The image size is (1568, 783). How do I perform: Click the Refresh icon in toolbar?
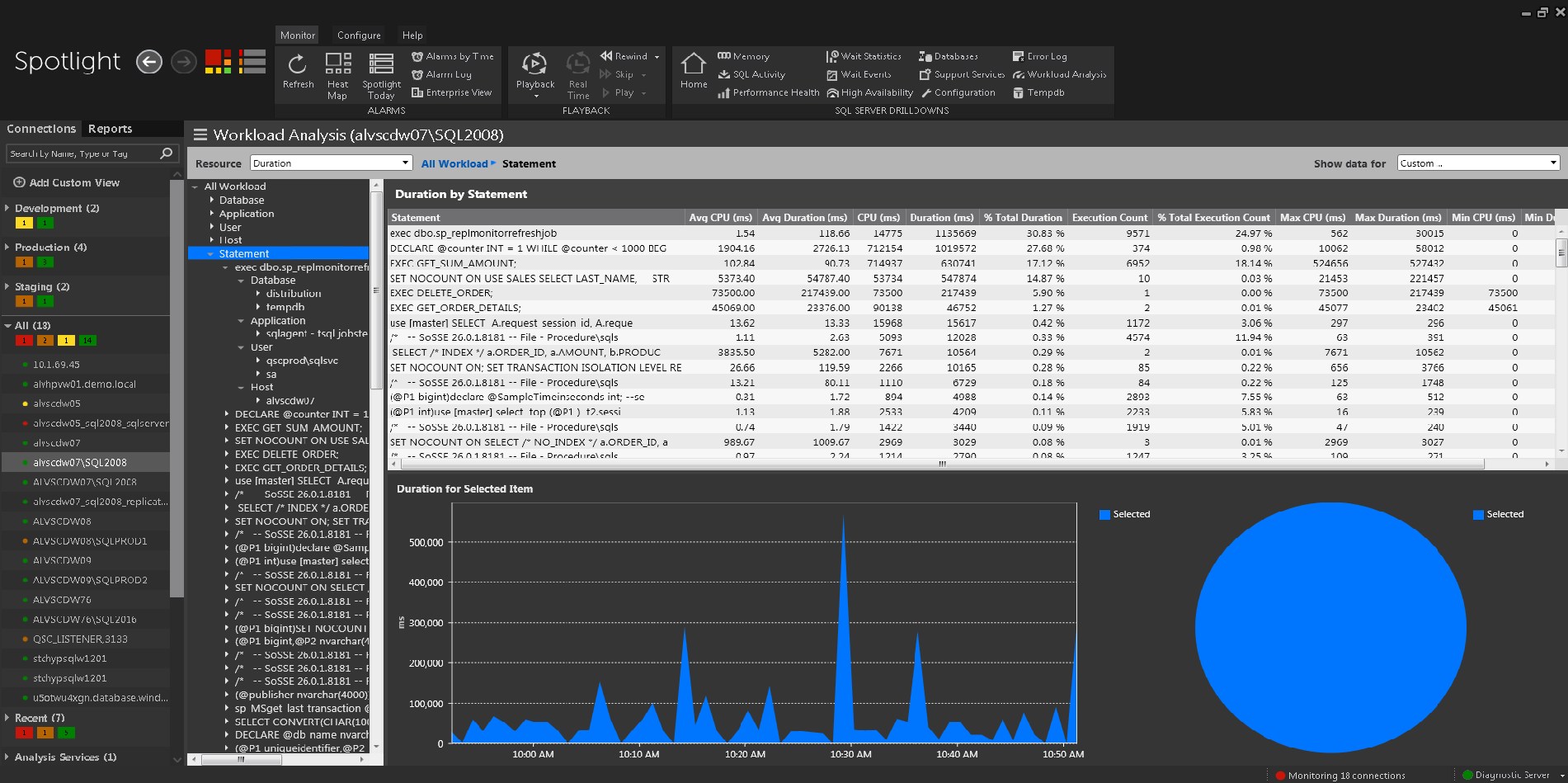[298, 64]
